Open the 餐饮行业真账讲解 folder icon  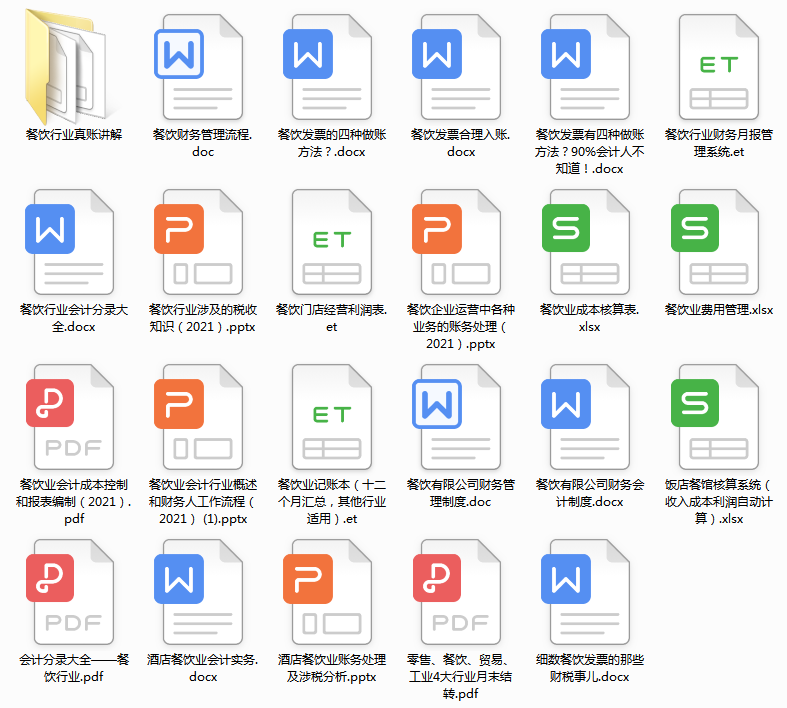(x=65, y=67)
